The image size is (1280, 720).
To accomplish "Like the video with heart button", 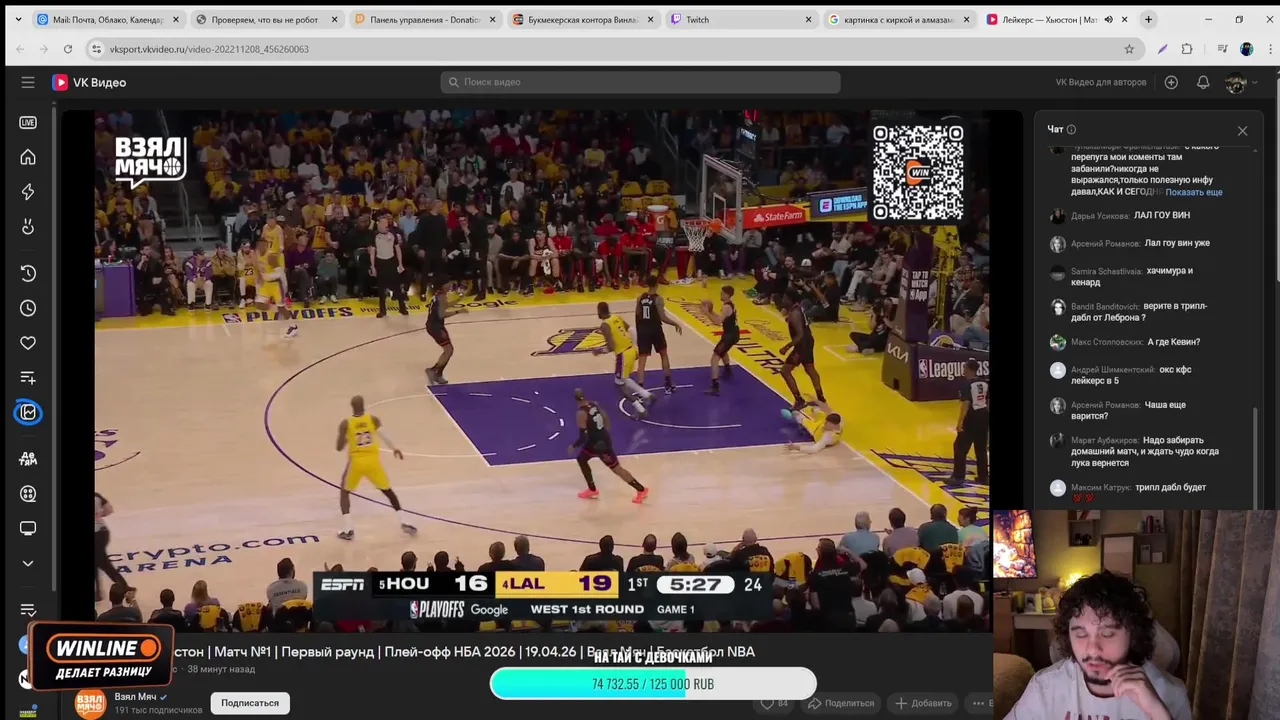I will [774, 703].
